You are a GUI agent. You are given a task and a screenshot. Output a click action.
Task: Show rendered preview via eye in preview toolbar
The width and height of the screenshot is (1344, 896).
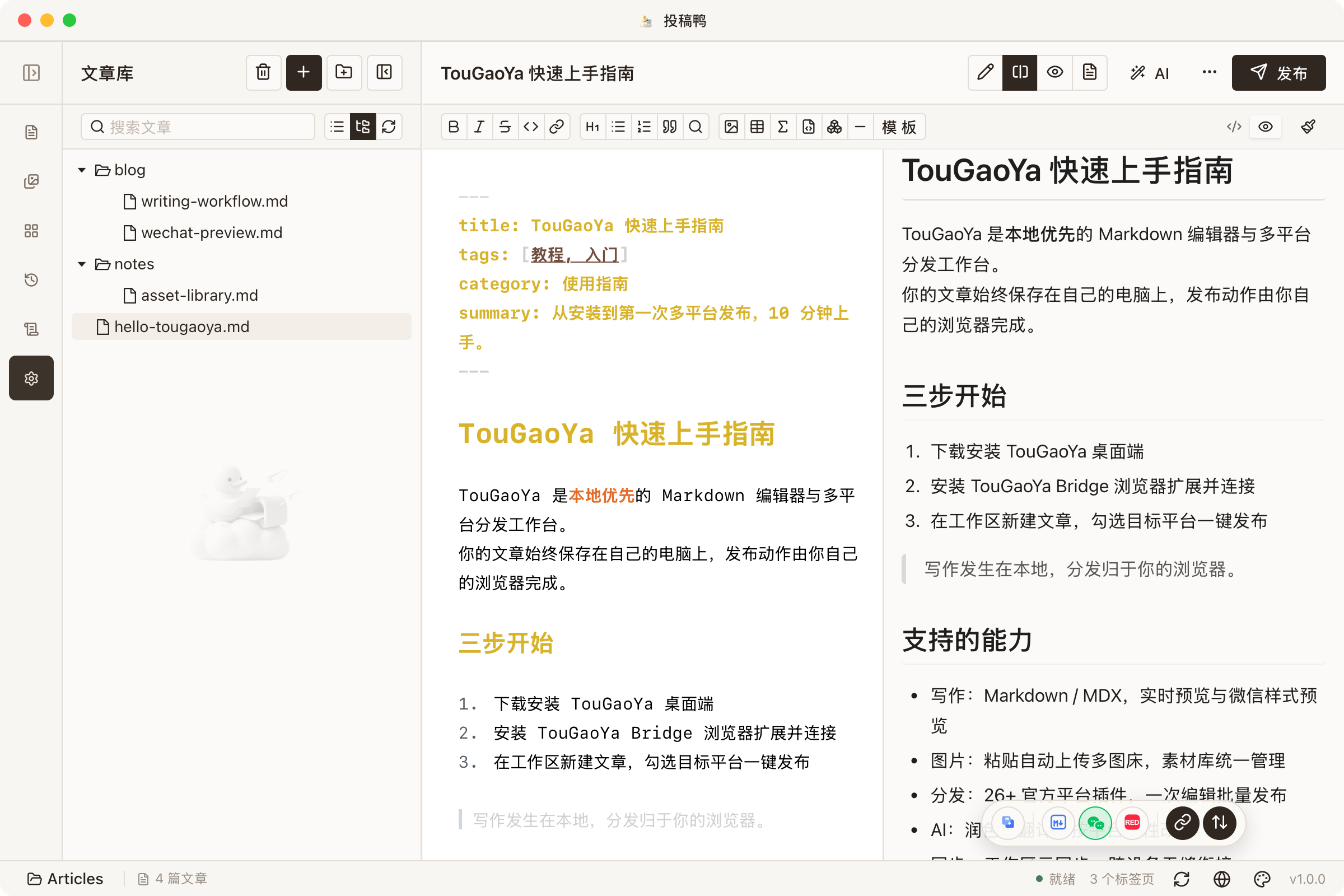(1266, 127)
